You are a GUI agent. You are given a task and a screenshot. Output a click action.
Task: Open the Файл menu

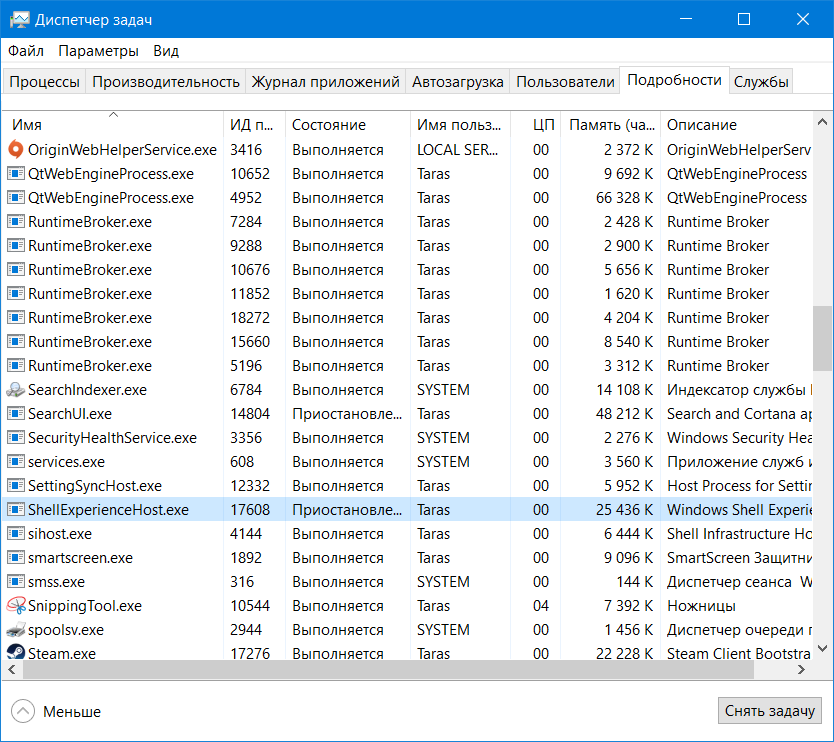point(26,51)
